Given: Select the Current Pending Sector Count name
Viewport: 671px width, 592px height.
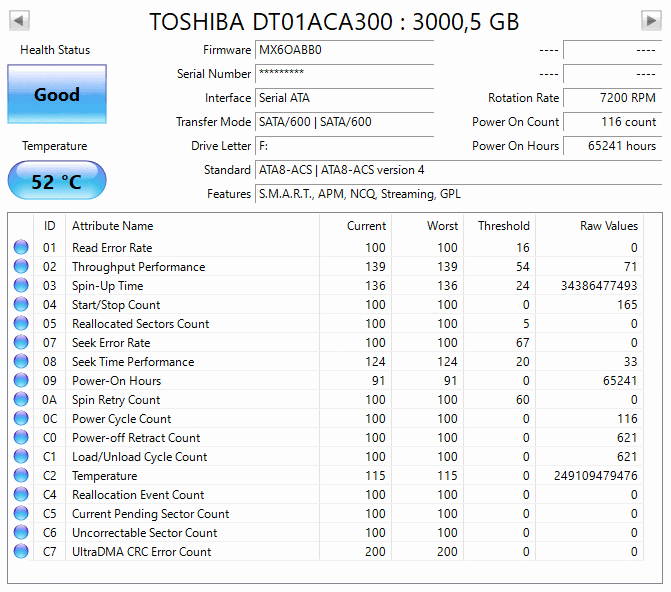Looking at the screenshot, I should 151,514.
